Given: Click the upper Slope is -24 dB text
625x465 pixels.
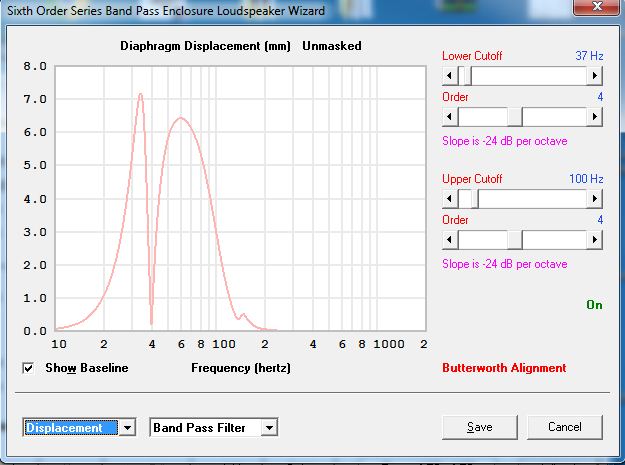Looking at the screenshot, I should 505,264.
